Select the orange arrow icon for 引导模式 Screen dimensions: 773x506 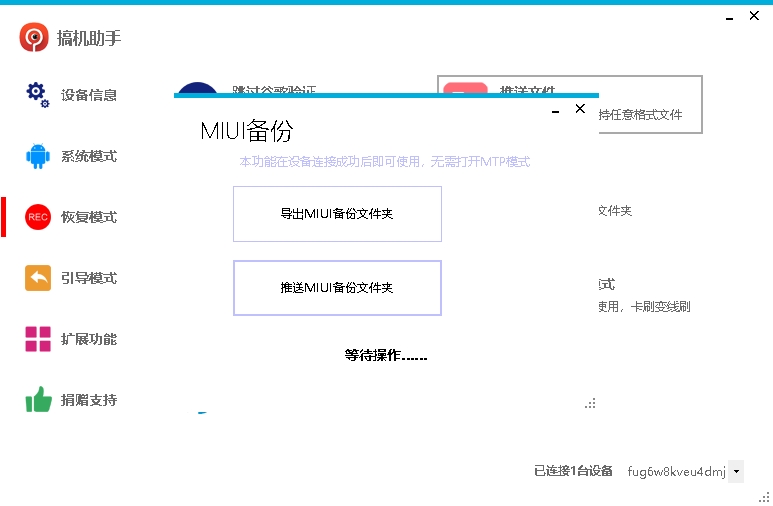(x=38, y=278)
